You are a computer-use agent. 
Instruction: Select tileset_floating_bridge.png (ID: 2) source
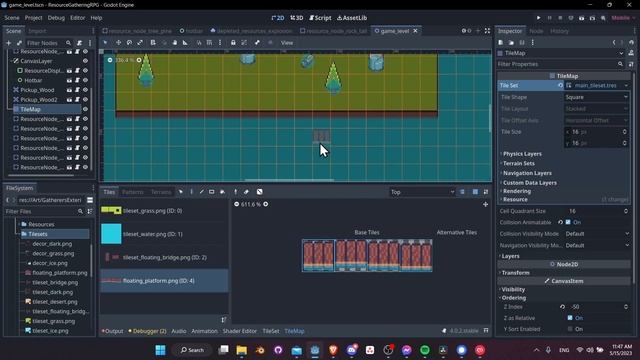(164, 258)
